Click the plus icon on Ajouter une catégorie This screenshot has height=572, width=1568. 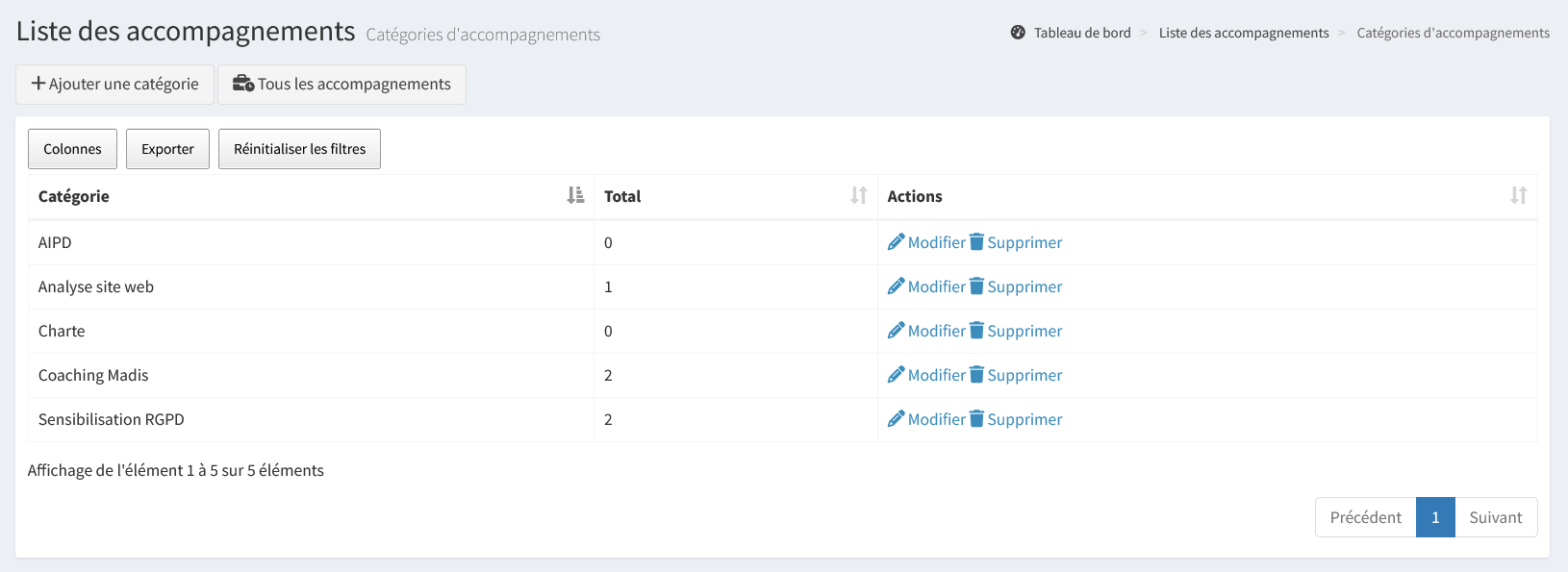pos(38,84)
